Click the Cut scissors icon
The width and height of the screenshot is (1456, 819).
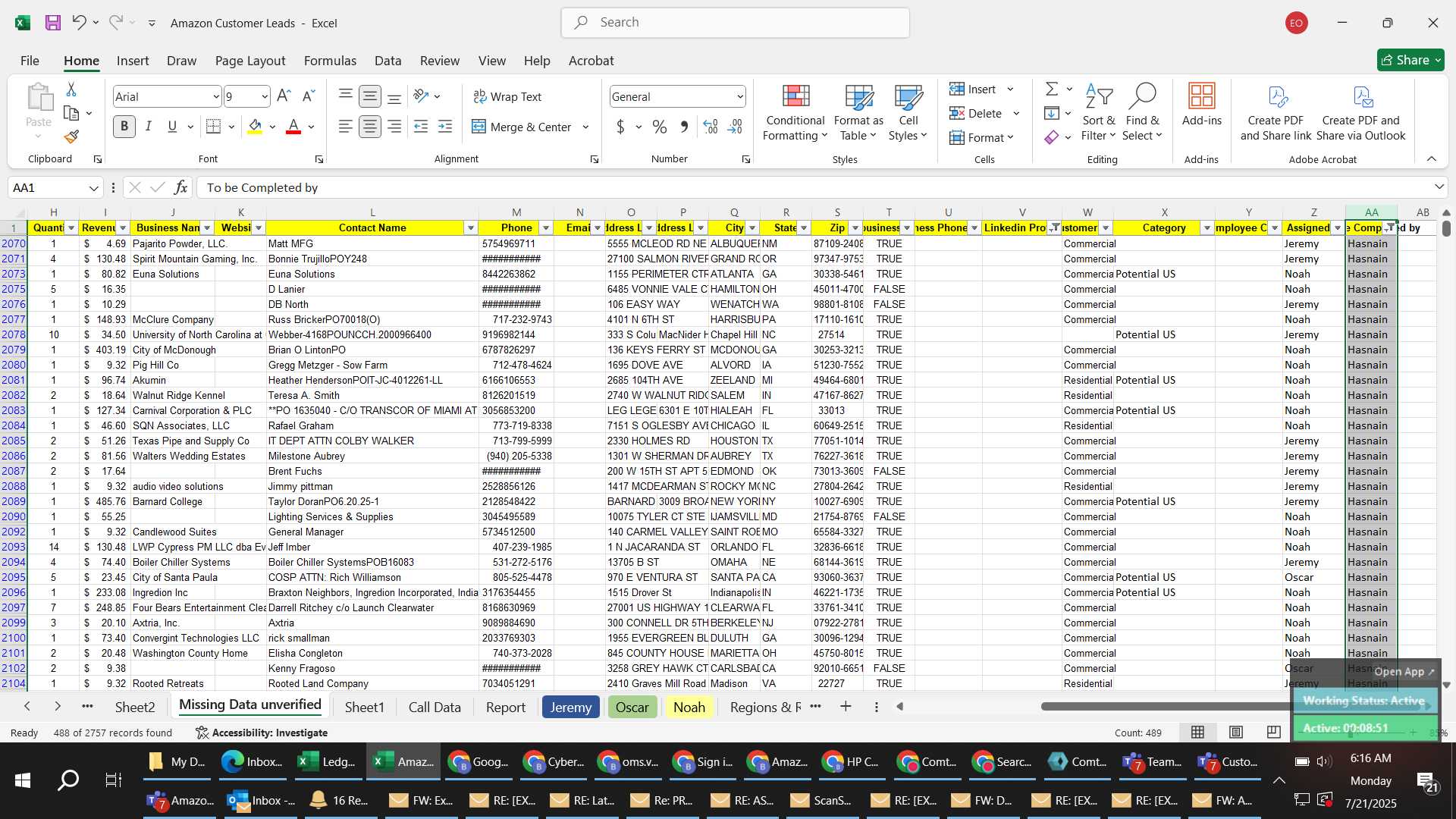71,89
